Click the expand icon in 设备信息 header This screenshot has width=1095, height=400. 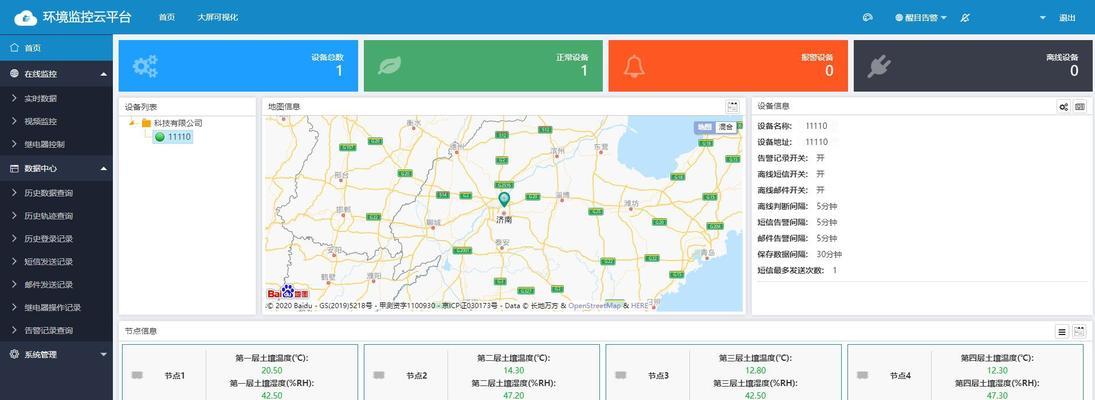pos(1080,107)
